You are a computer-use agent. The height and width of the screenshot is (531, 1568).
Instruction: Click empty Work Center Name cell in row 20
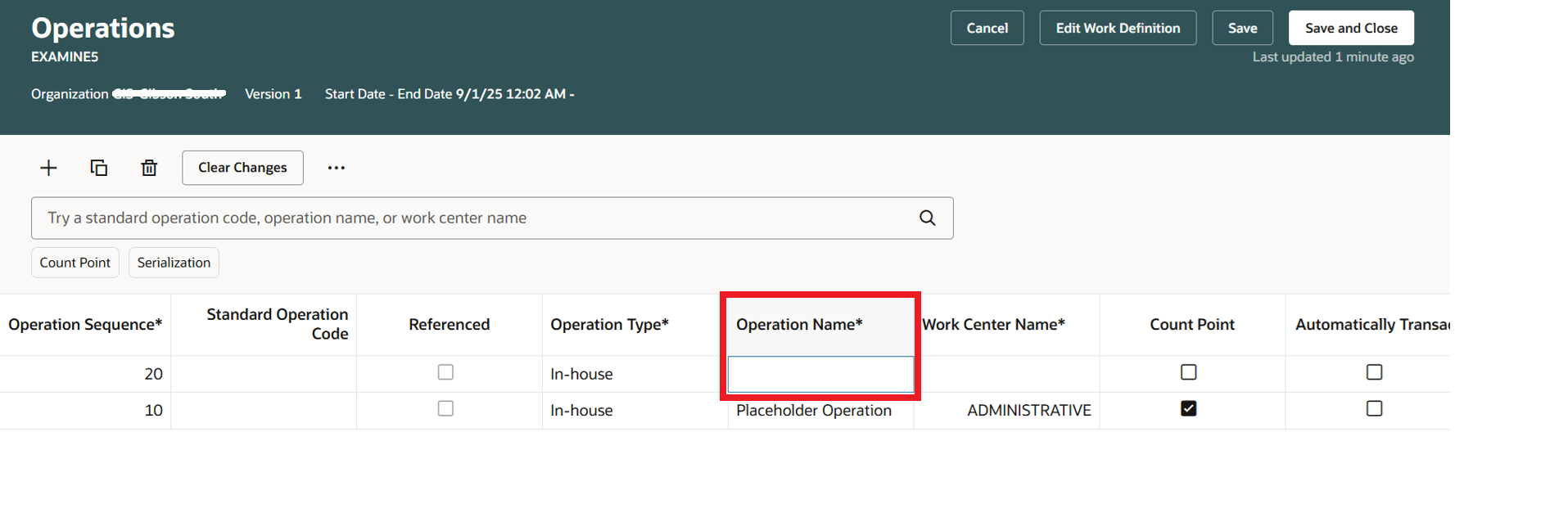tap(1006, 374)
